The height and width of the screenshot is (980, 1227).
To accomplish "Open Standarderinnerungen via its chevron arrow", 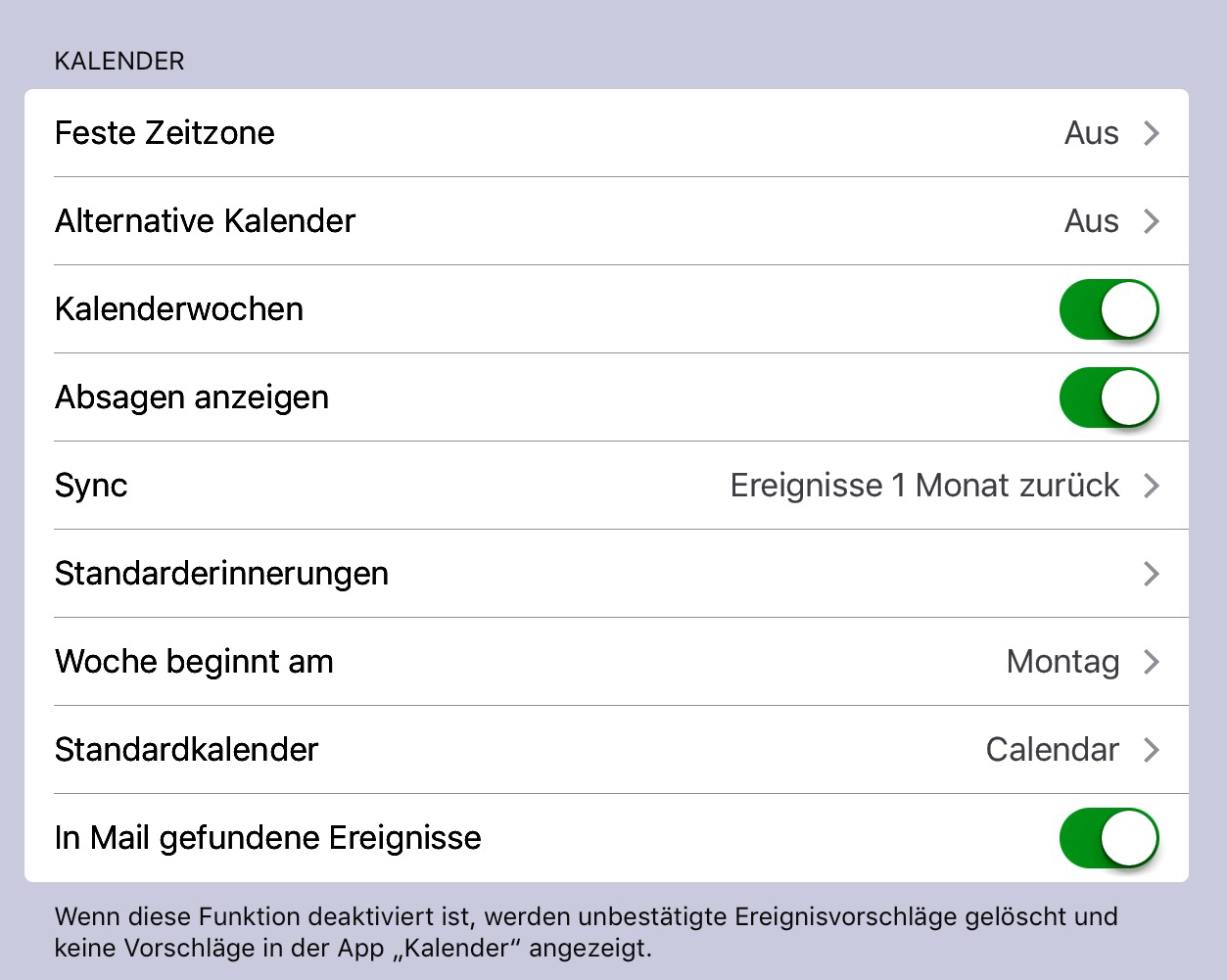I will click(1152, 574).
